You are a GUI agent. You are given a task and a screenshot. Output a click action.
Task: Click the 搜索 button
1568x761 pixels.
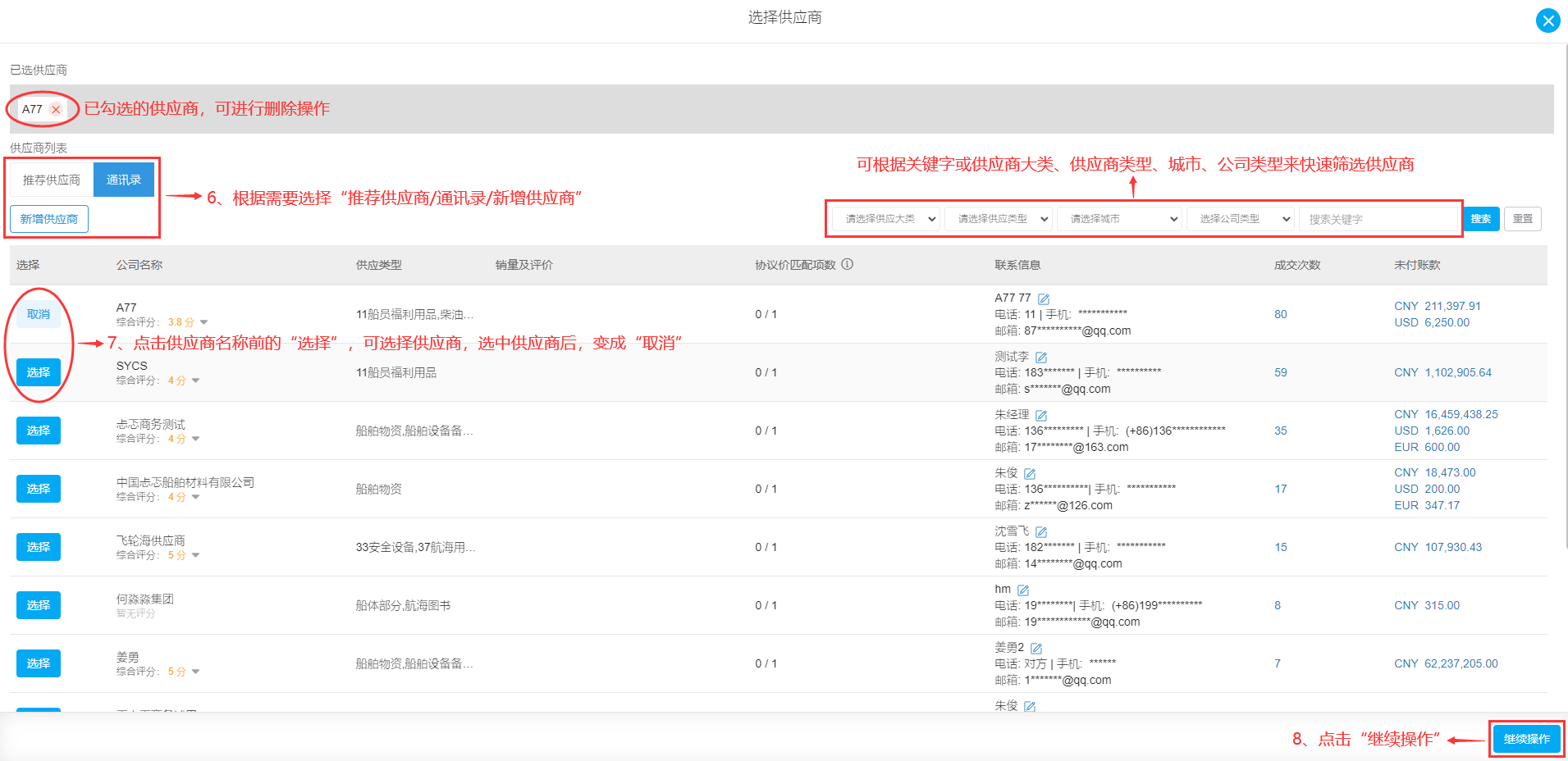click(x=1481, y=219)
